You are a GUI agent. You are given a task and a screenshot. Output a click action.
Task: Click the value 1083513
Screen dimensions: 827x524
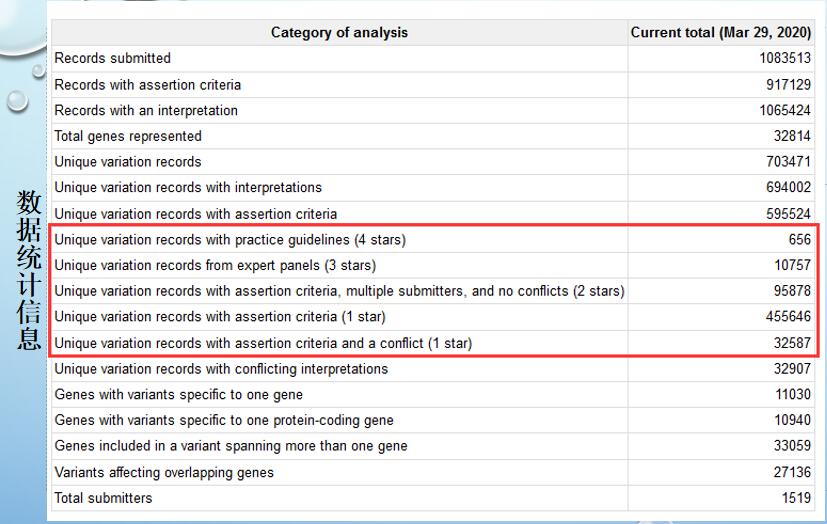pos(784,58)
